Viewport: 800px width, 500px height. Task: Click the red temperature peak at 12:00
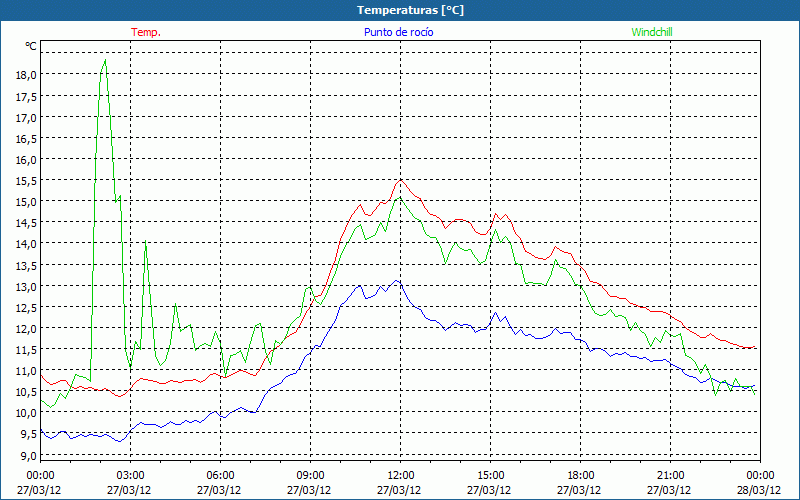point(401,180)
